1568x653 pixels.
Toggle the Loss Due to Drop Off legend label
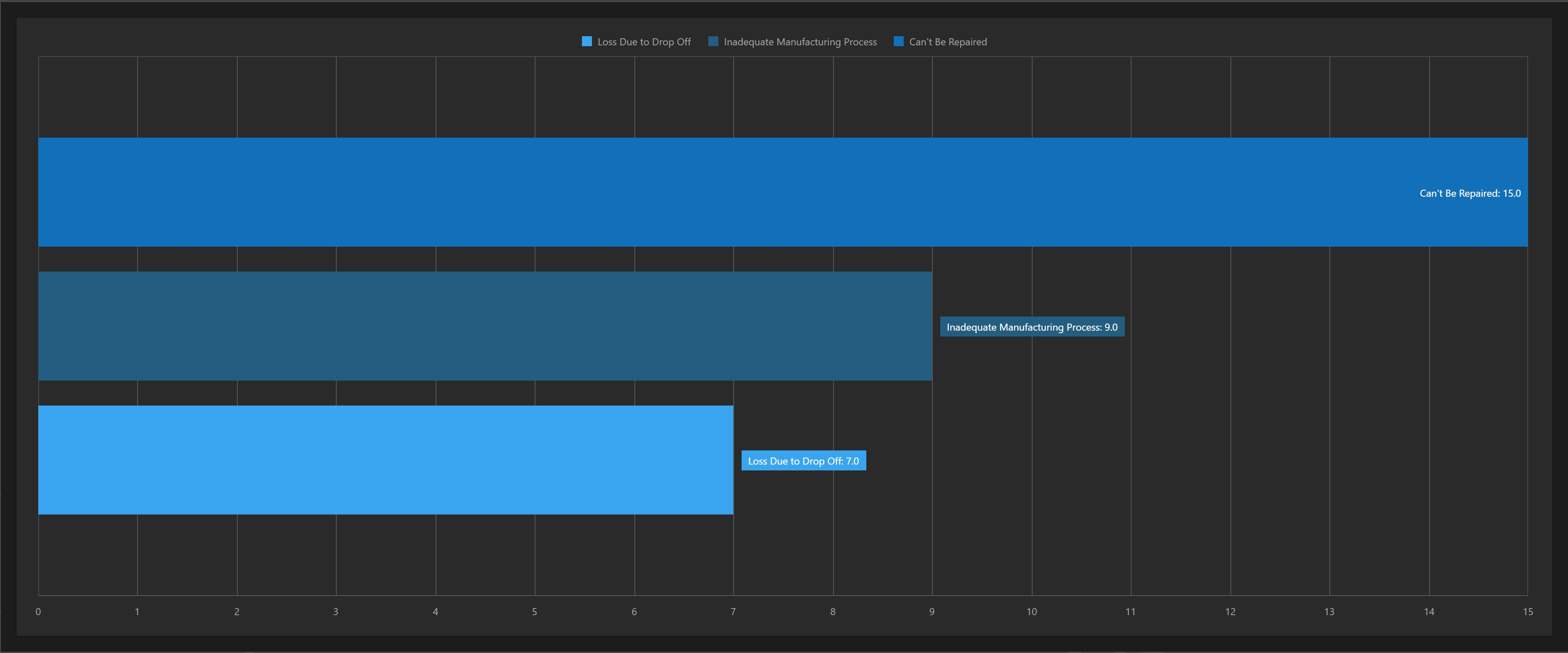644,42
